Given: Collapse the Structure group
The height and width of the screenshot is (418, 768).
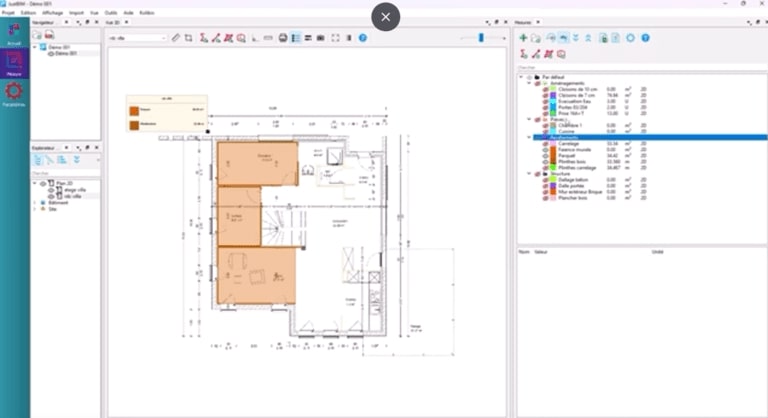Looking at the screenshot, I should click(x=529, y=174).
